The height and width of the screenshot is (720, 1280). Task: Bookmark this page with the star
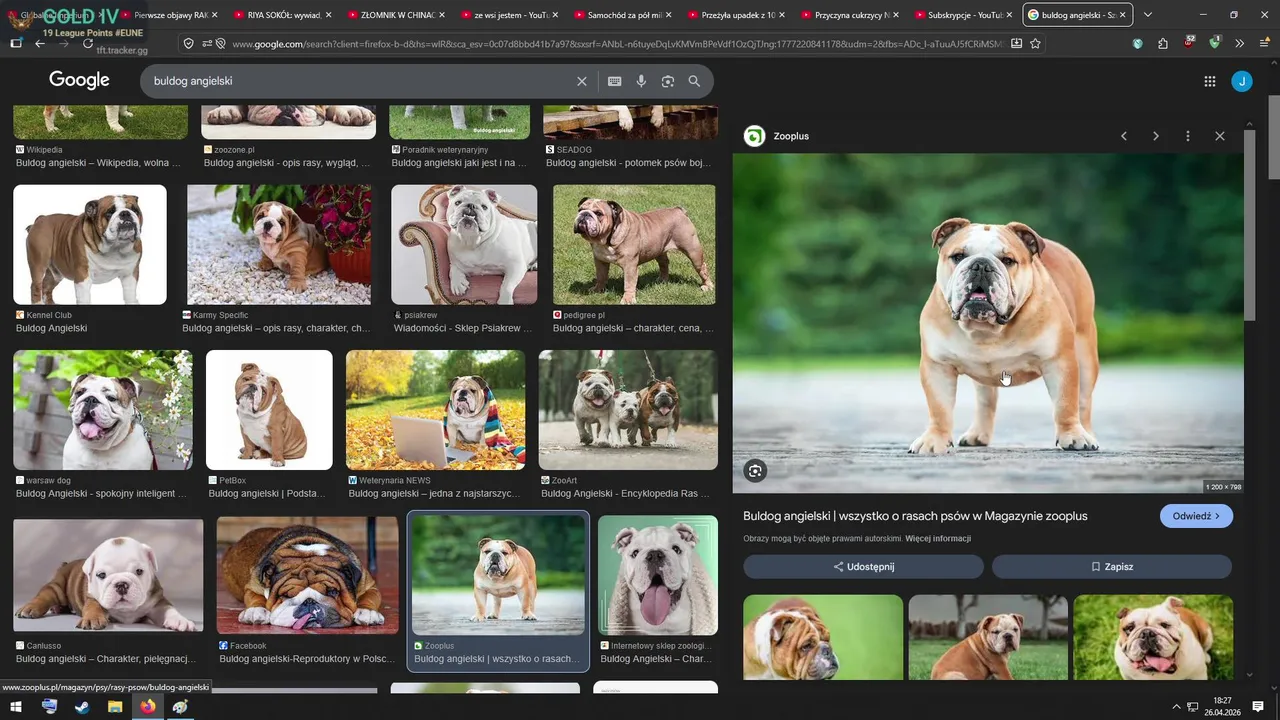(1035, 43)
